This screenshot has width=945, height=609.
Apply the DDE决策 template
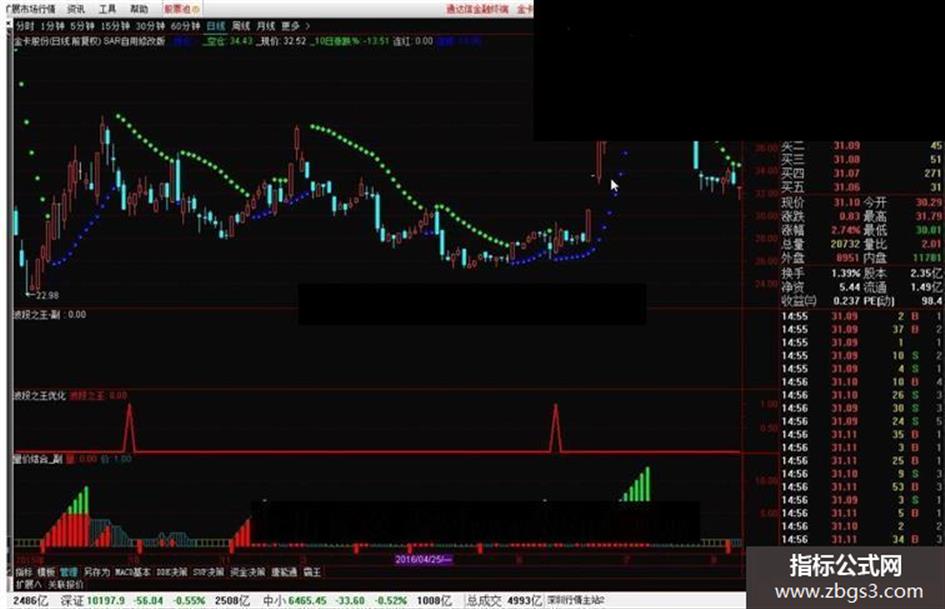tap(172, 572)
